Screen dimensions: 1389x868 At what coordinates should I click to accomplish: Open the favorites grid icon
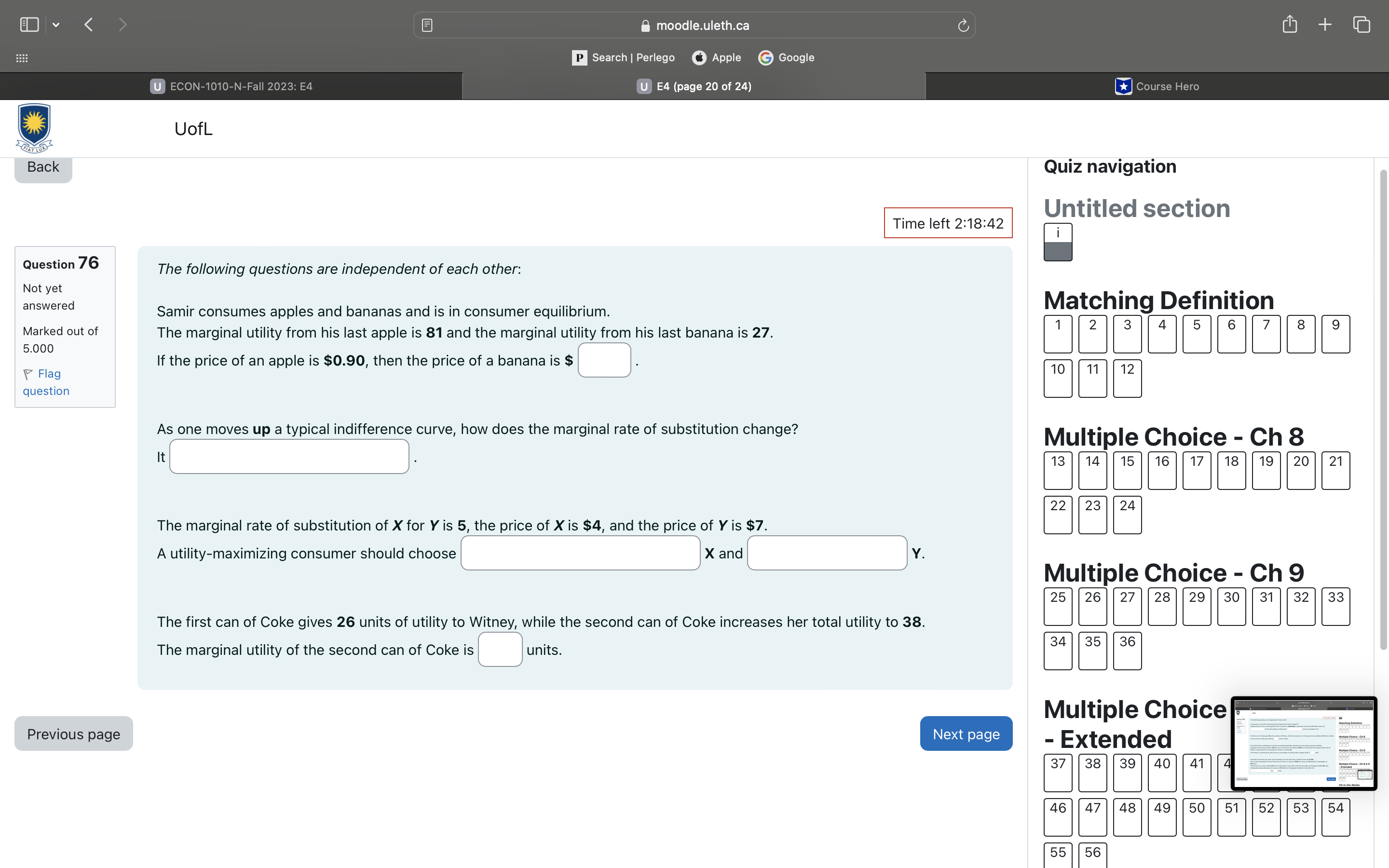pyautogui.click(x=21, y=58)
